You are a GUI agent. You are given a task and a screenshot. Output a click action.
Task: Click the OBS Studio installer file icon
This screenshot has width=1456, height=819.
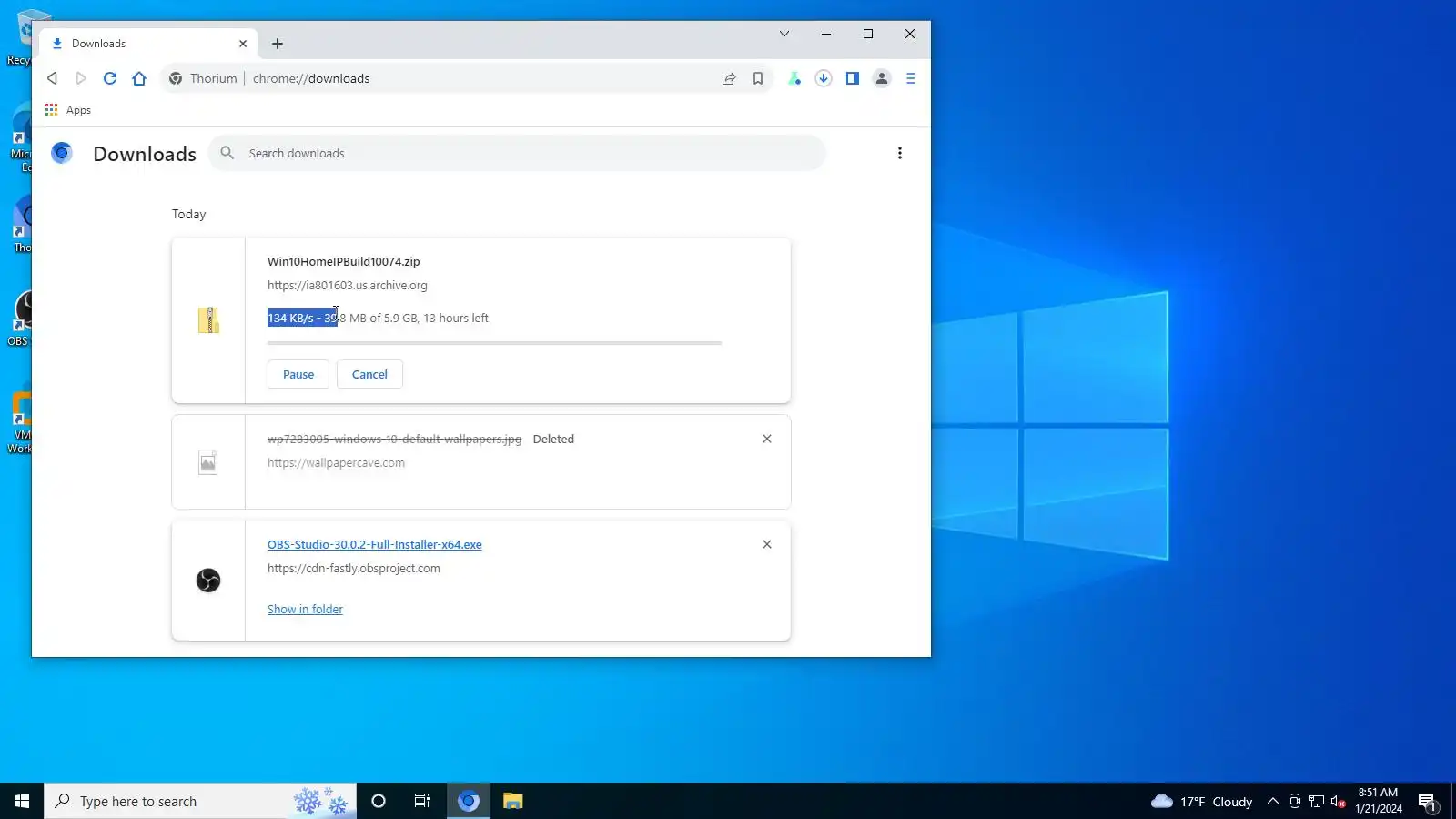208,581
